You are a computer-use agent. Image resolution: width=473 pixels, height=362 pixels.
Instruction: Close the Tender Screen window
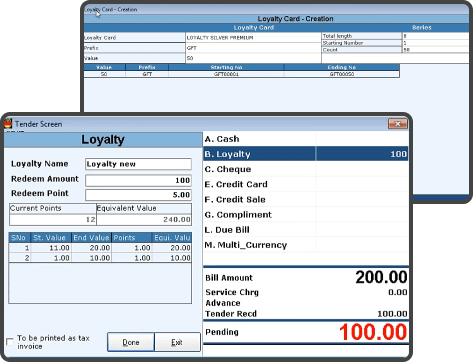(x=397, y=124)
